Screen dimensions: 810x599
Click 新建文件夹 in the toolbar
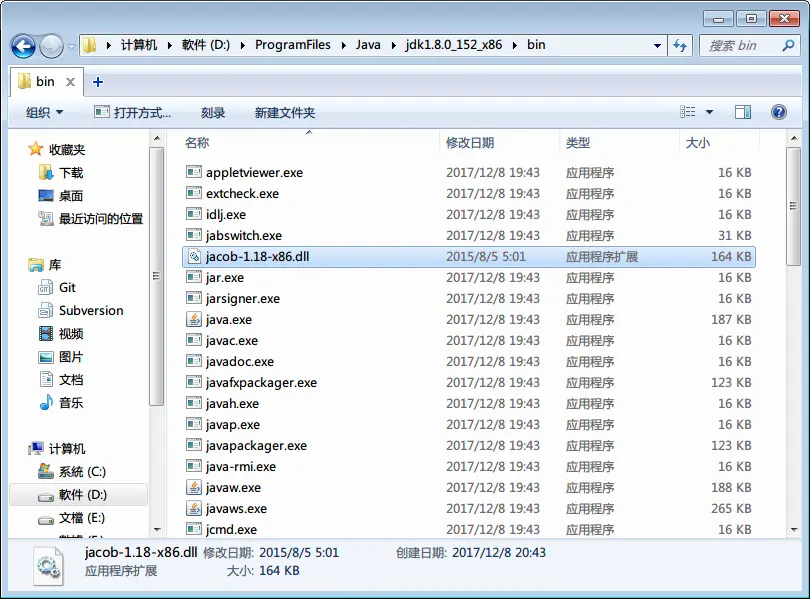[285, 113]
